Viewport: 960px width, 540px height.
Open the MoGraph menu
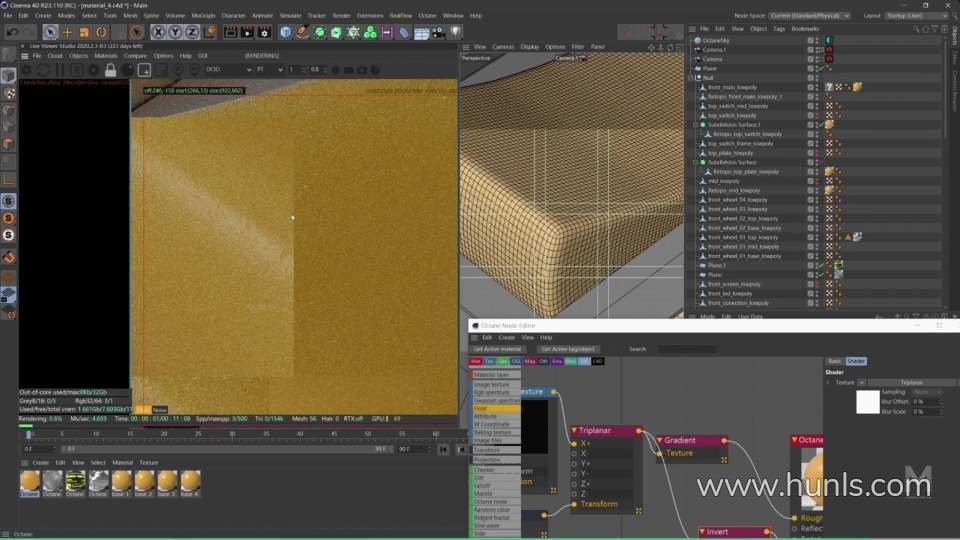(203, 16)
